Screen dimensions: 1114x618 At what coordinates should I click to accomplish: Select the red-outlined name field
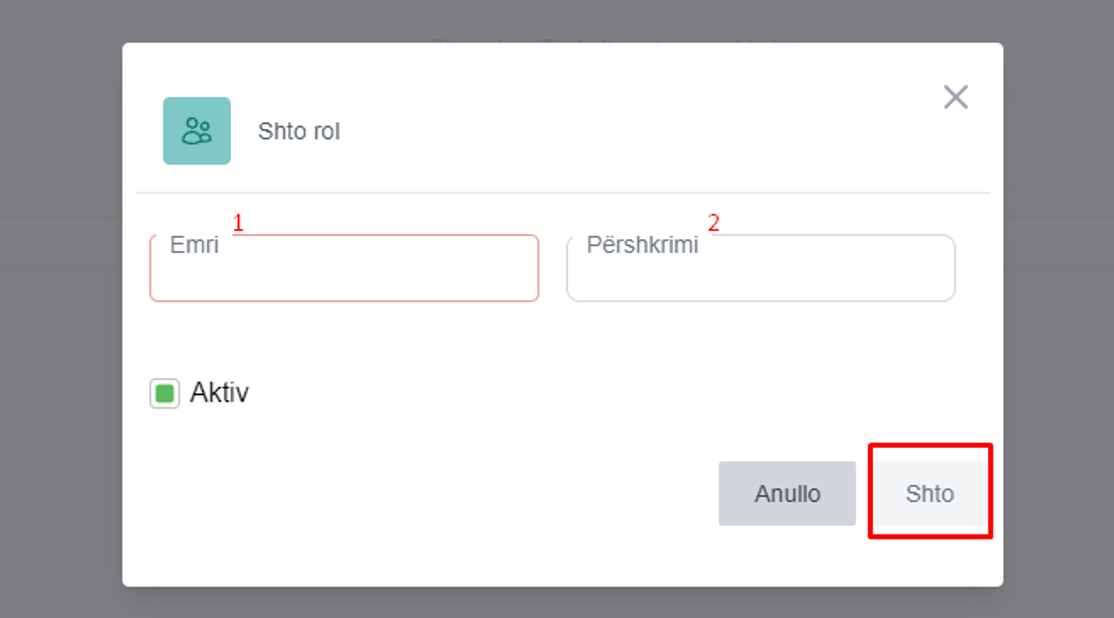point(344,275)
